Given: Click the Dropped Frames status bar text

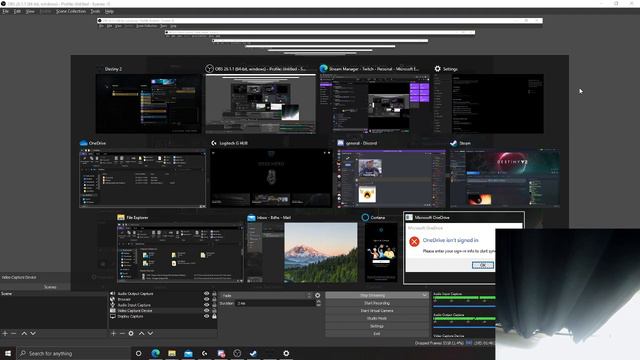Looking at the screenshot, I should (439, 343).
